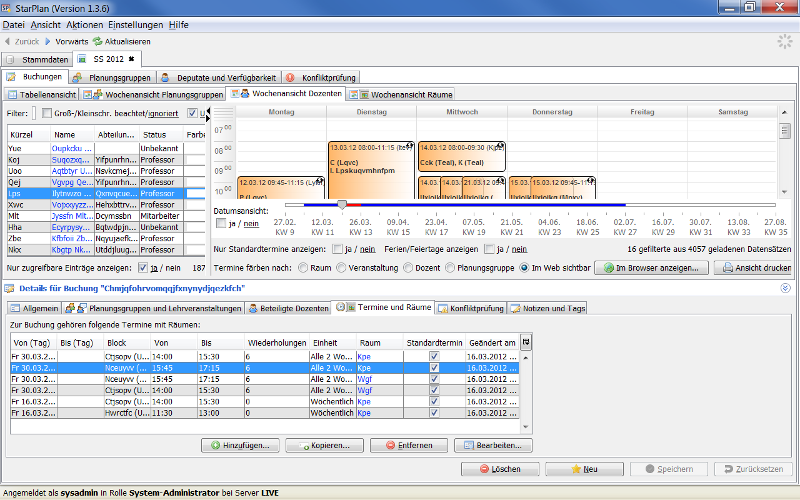The width and height of the screenshot is (800, 500).
Task: Select the 13.03.12 08:00-11:15 appointment block
Action: [x=371, y=170]
